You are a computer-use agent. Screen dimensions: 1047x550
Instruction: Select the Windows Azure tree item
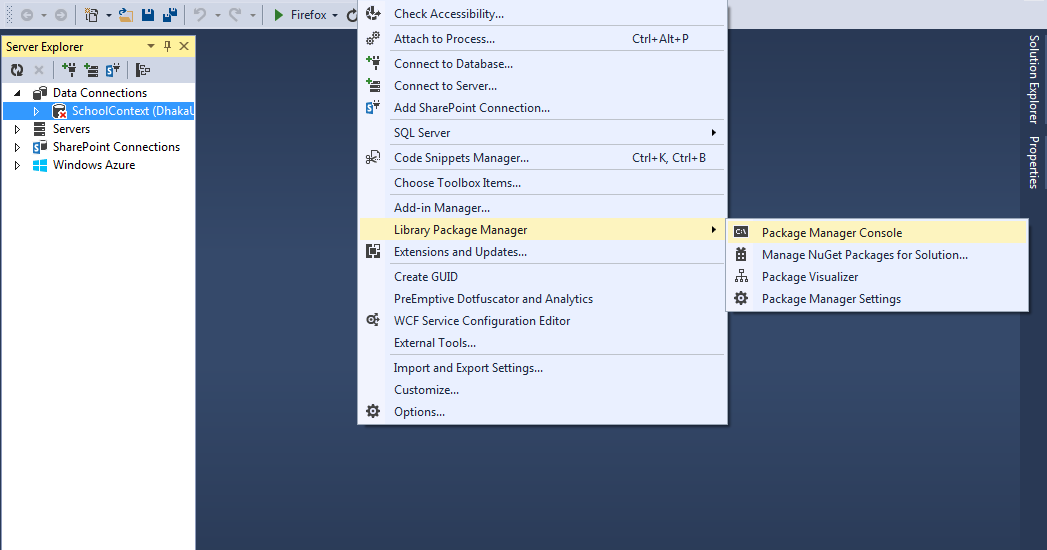pyautogui.click(x=93, y=165)
